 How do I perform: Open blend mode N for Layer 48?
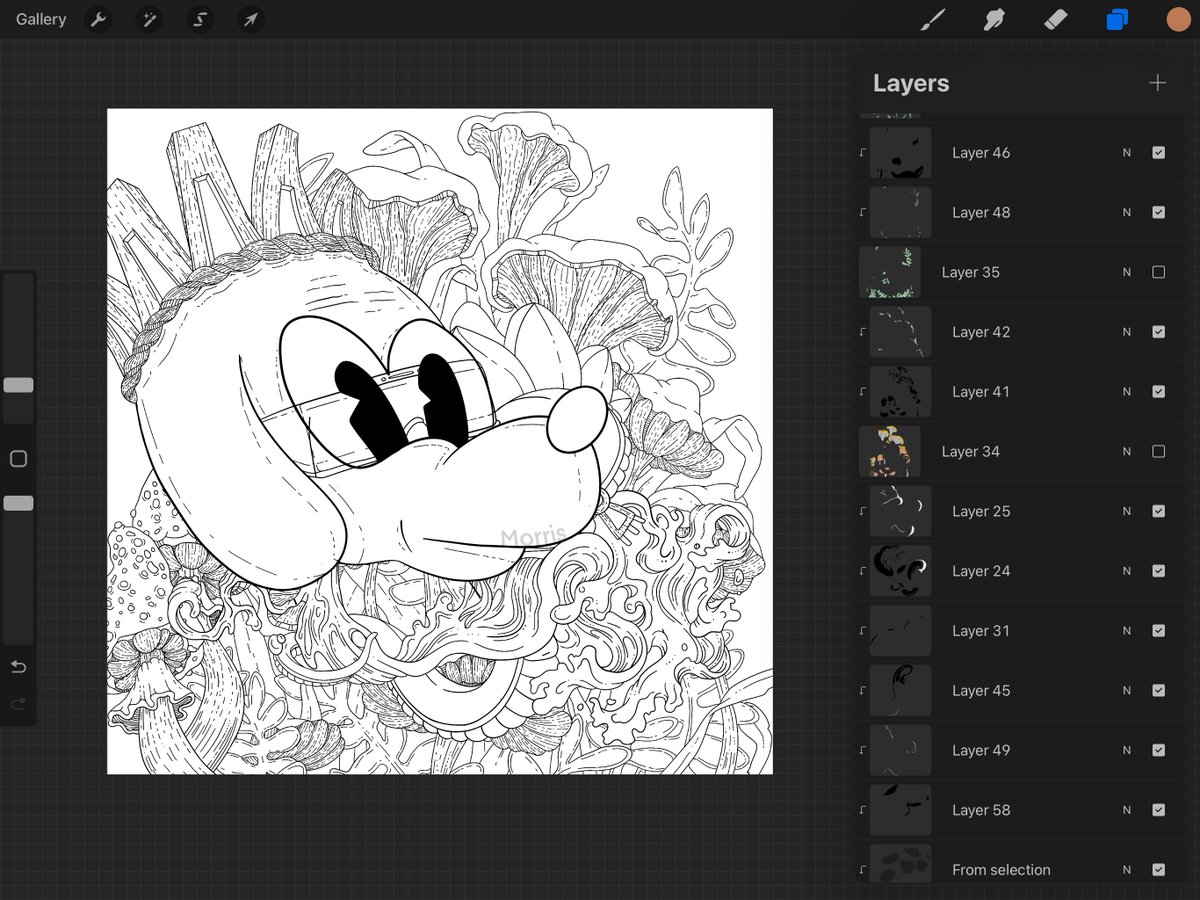click(1127, 212)
